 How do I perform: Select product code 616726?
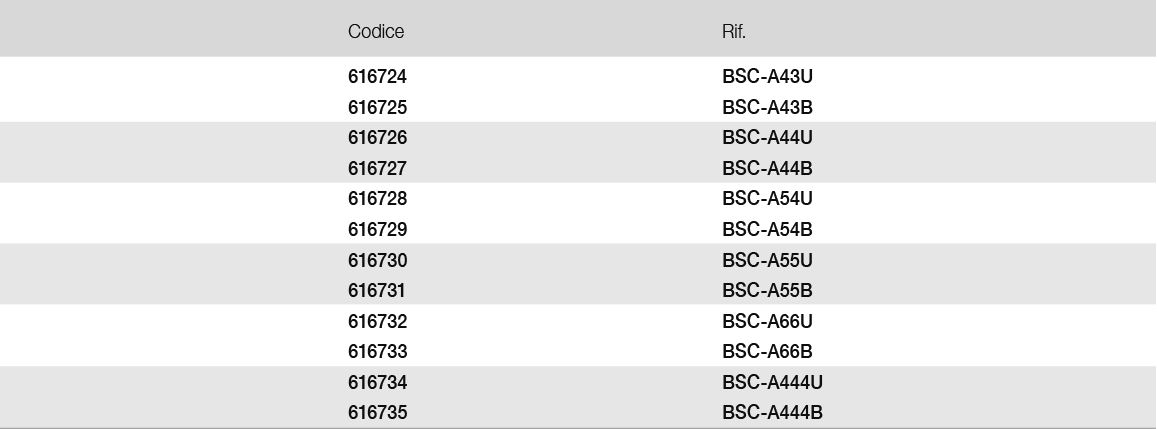point(378,137)
